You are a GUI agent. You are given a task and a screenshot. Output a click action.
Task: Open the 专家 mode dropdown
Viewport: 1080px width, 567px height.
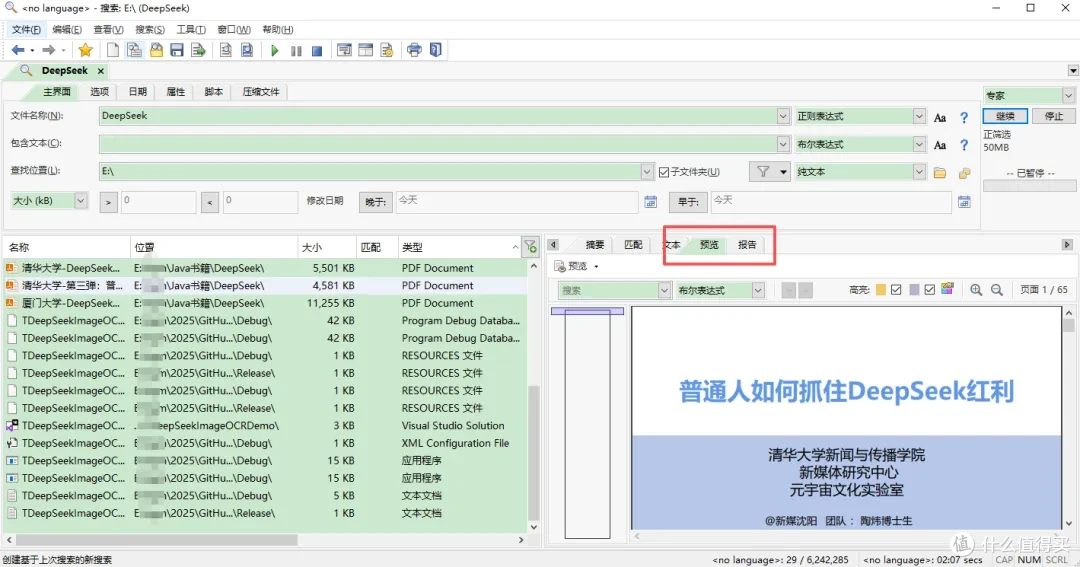[x=1068, y=95]
